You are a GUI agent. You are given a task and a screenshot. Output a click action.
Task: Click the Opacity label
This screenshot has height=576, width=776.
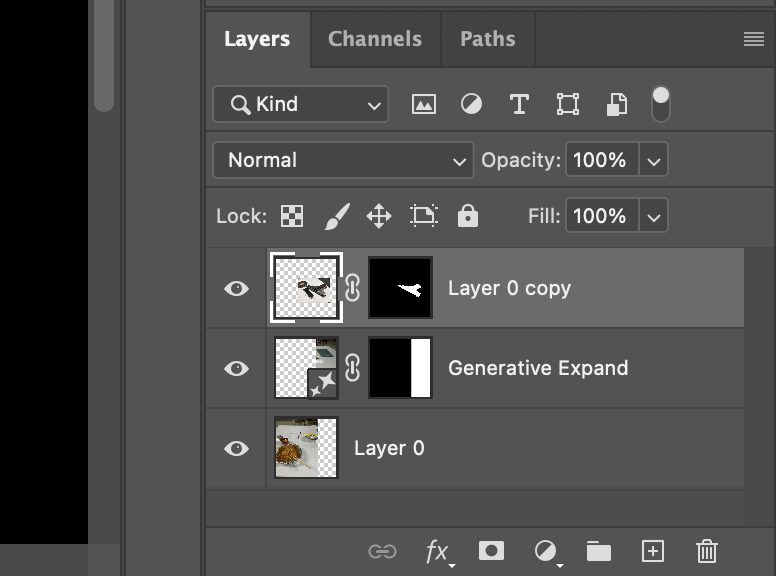(521, 160)
